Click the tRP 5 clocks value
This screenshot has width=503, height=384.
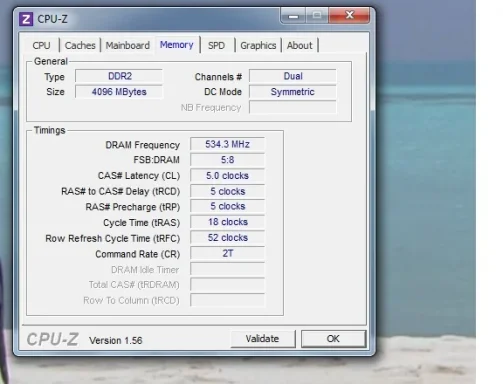tap(227, 206)
